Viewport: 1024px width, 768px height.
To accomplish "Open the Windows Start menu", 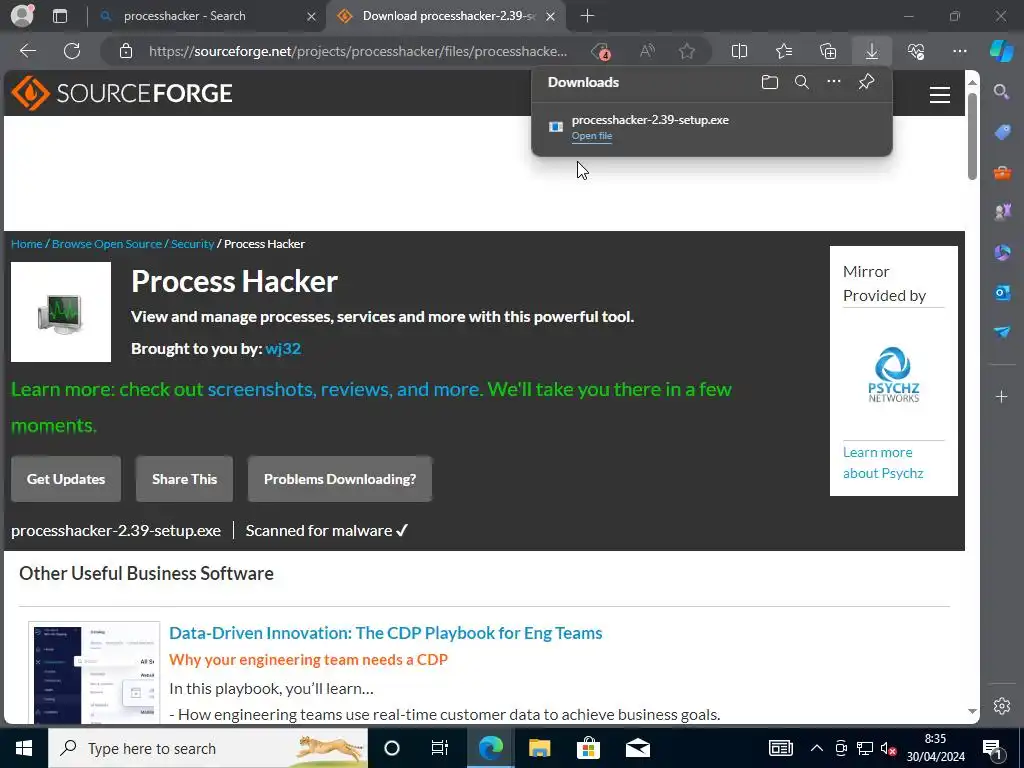I will (24, 748).
